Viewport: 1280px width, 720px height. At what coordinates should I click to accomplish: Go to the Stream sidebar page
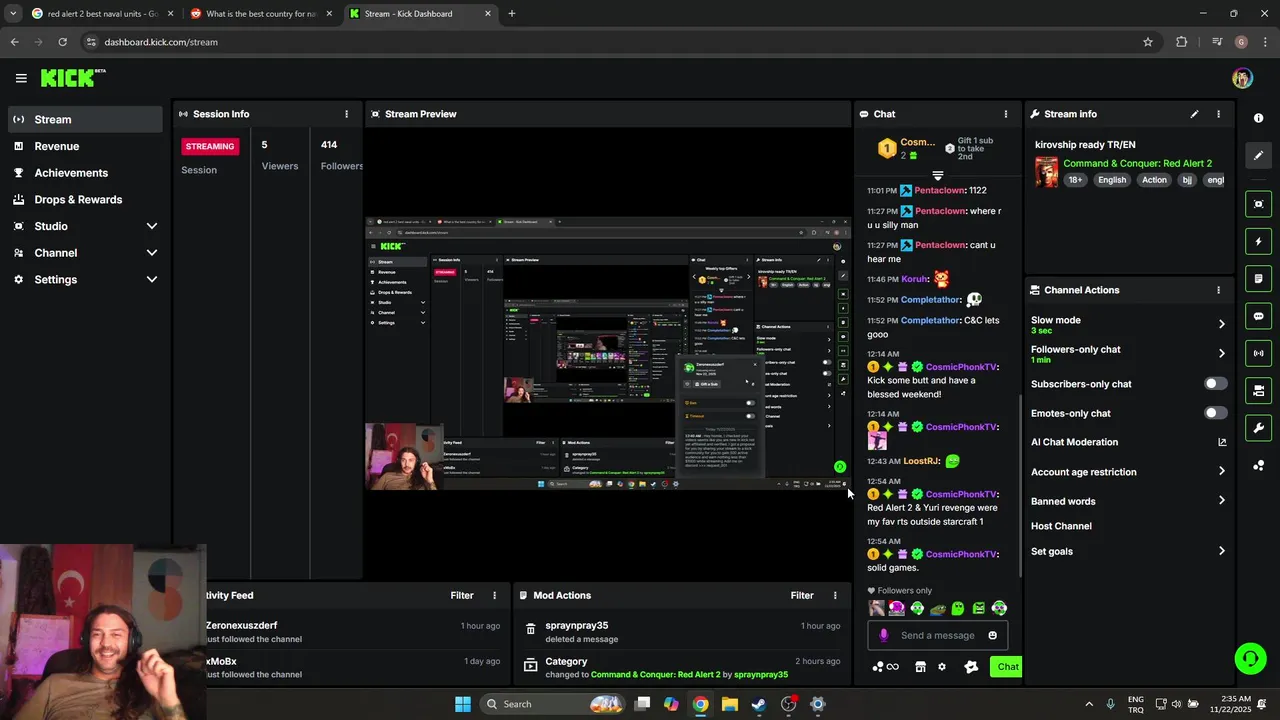coord(85,119)
